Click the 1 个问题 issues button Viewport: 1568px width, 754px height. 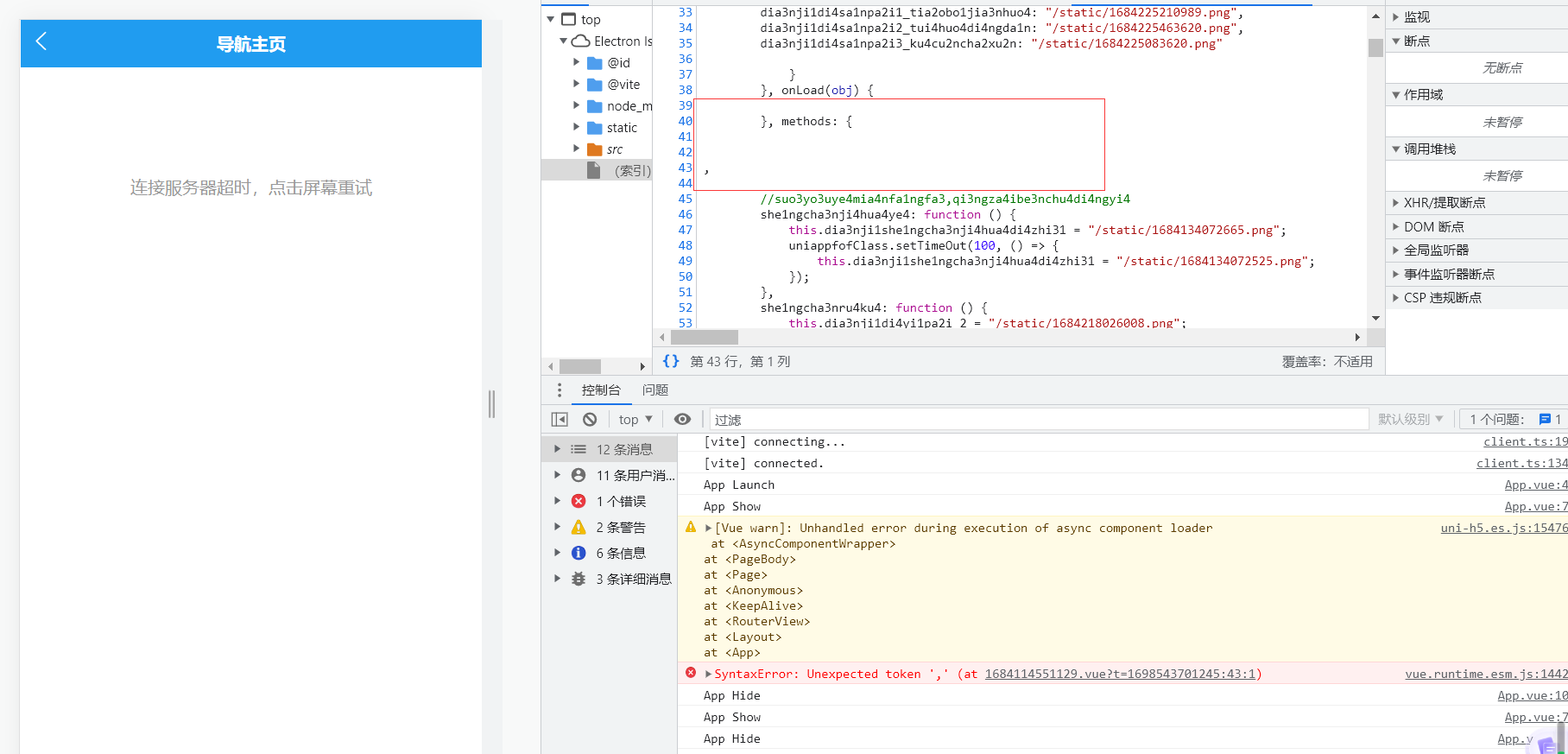point(1514,419)
